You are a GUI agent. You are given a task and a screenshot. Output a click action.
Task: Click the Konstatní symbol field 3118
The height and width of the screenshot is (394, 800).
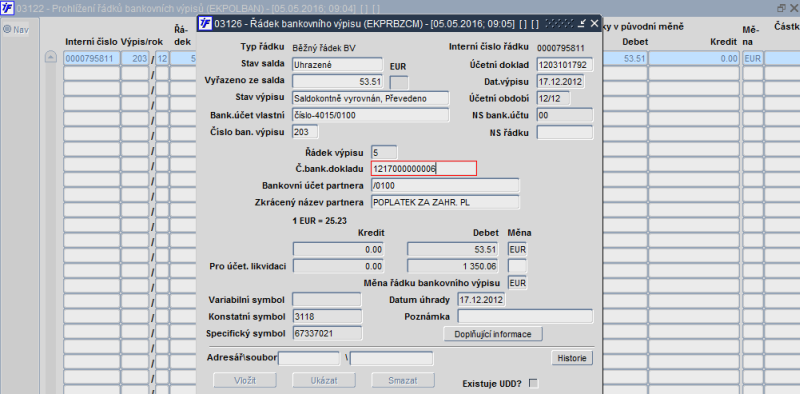(327, 316)
